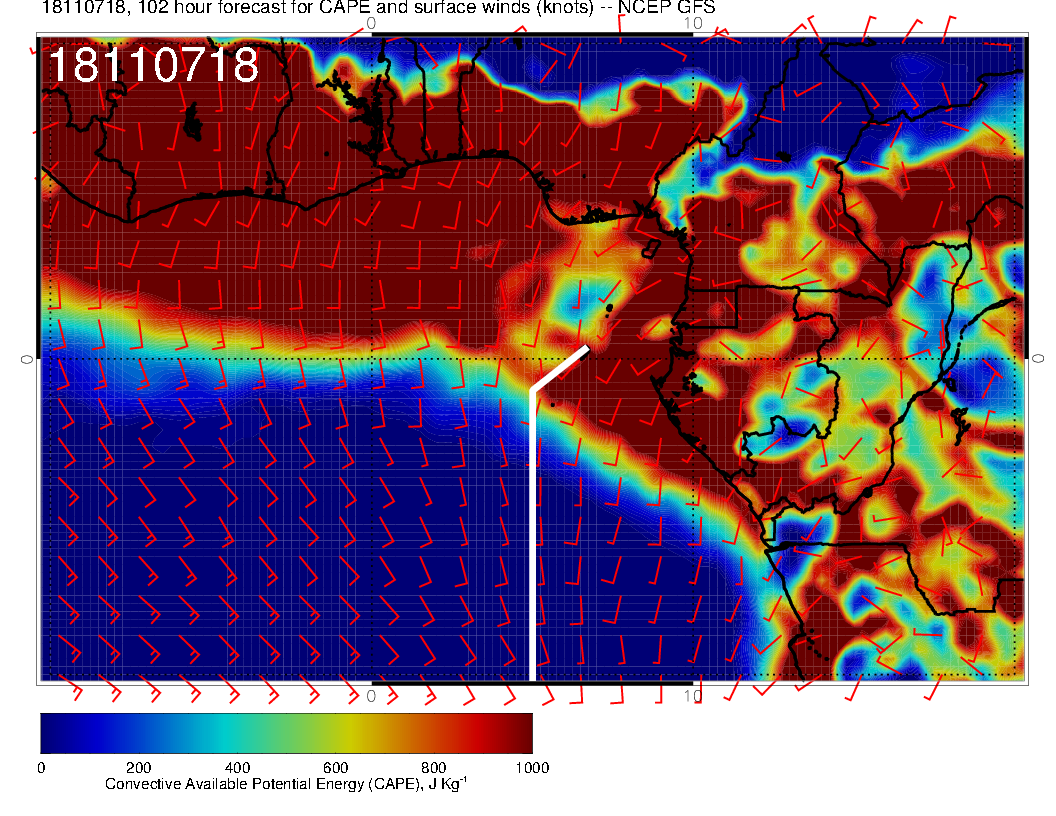Click the bottom axis longitude 10 label

692,695
